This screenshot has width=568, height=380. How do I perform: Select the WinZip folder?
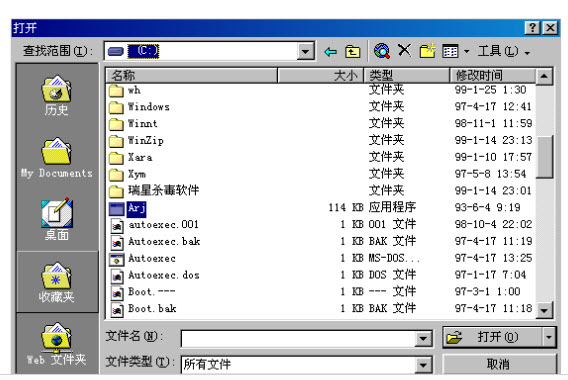pos(136,140)
